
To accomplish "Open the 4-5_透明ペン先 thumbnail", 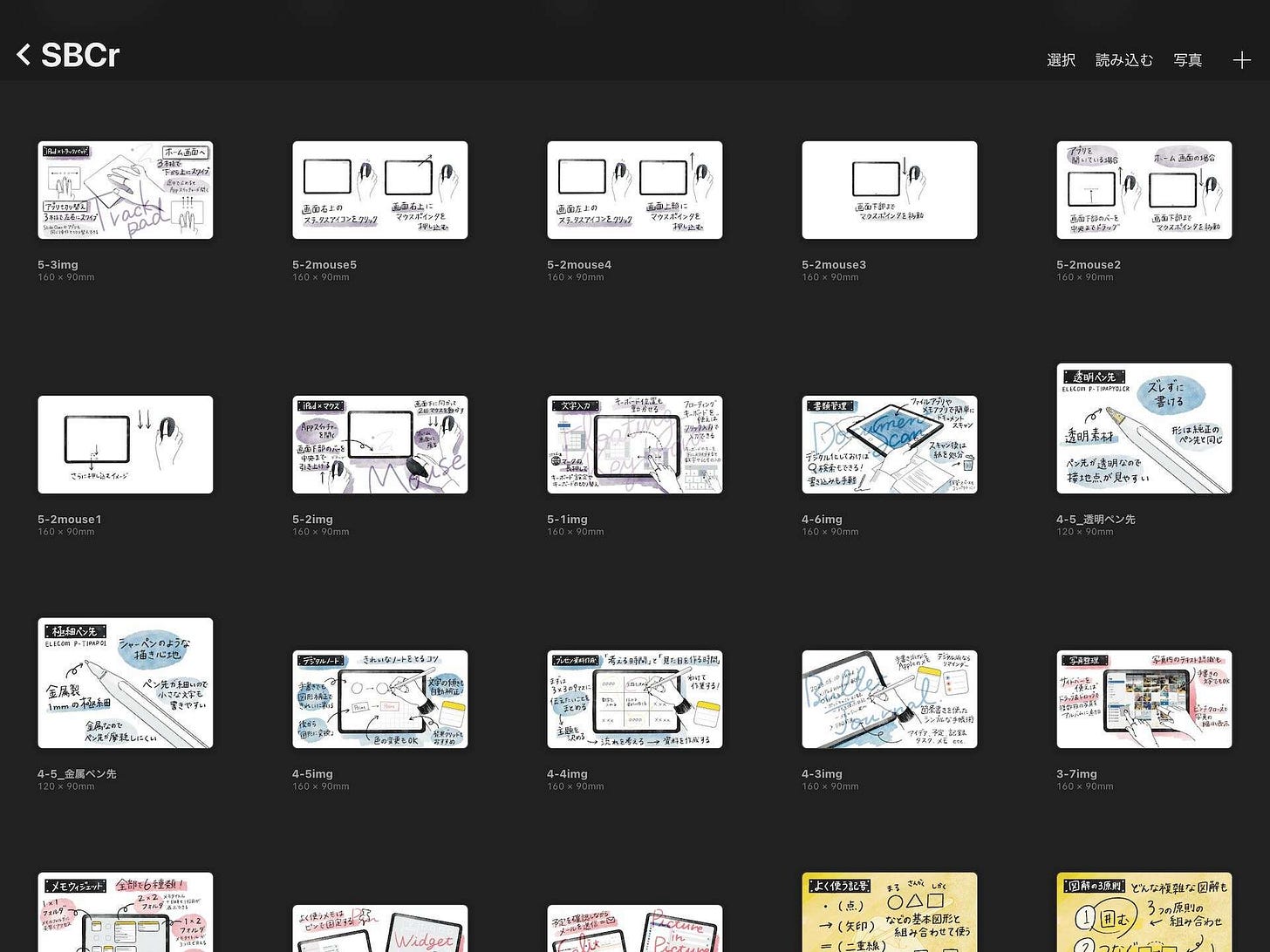I will click(x=1144, y=428).
